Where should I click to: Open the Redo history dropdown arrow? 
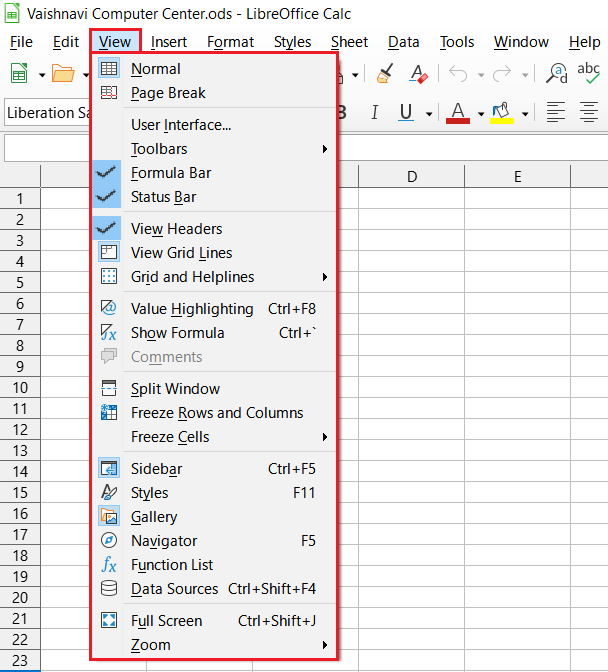(x=525, y=75)
